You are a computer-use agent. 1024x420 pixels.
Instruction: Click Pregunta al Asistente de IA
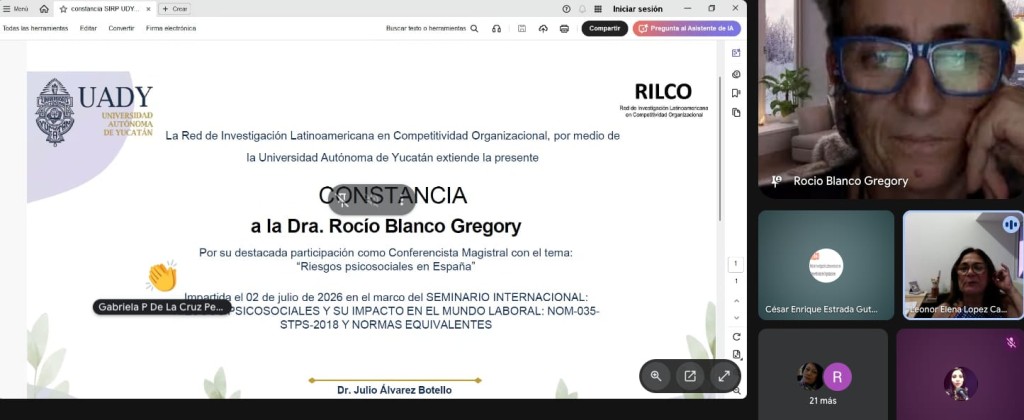click(x=686, y=29)
